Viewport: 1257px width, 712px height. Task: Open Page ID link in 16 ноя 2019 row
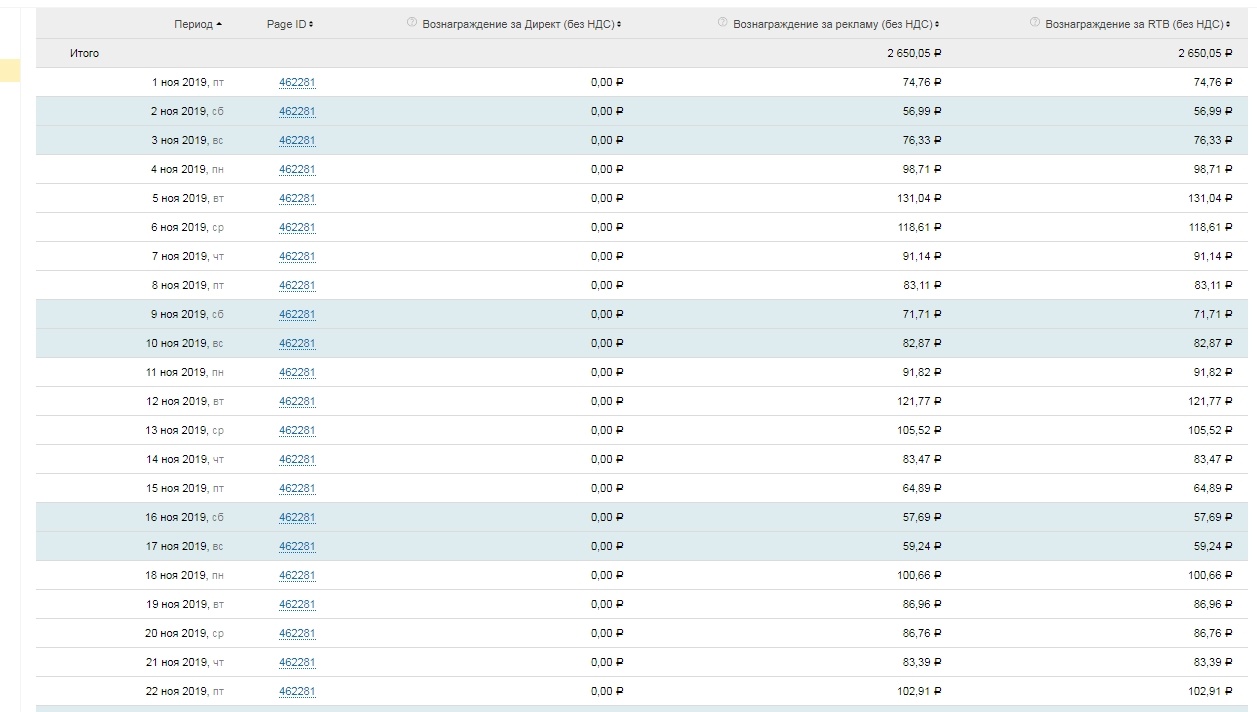(297, 518)
